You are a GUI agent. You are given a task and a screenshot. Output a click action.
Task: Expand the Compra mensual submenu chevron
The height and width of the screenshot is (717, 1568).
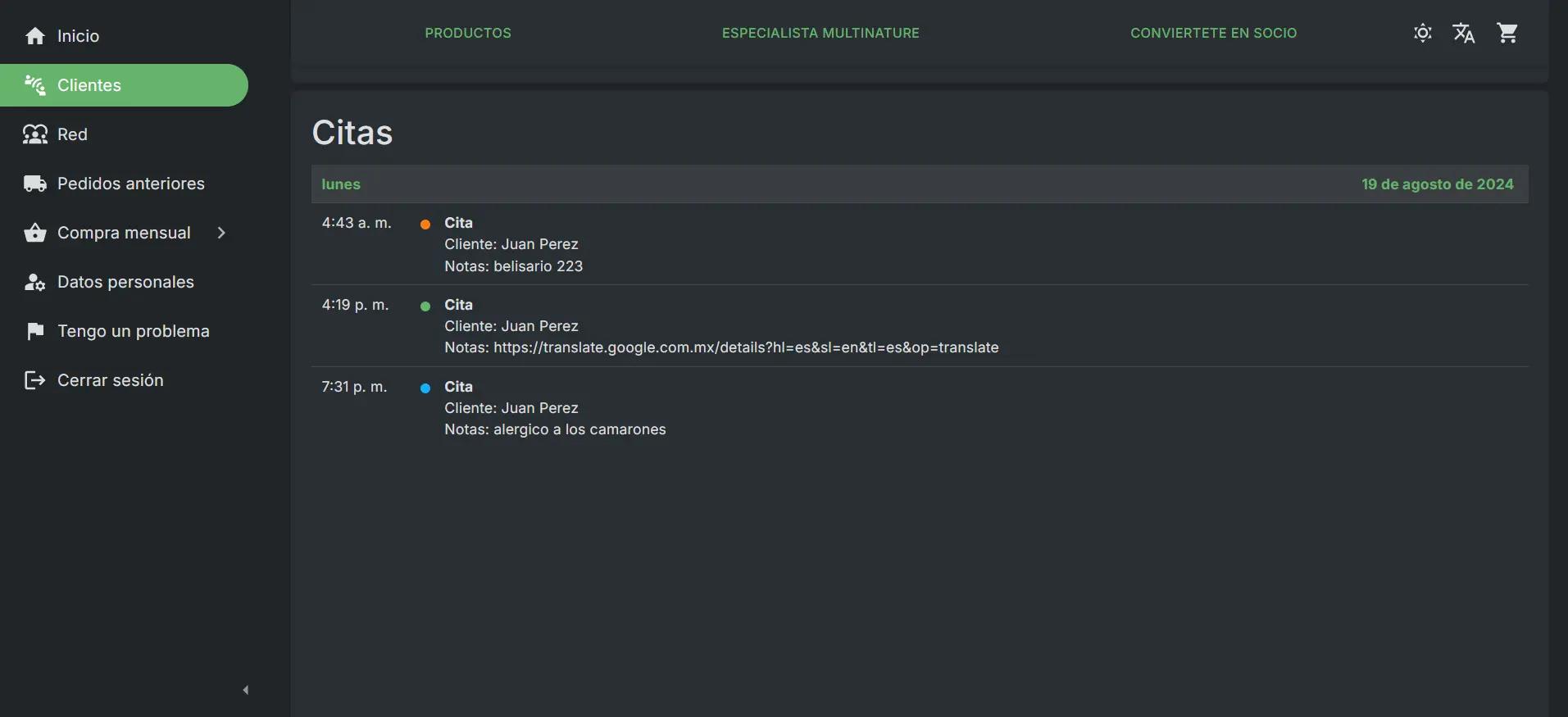tap(221, 233)
